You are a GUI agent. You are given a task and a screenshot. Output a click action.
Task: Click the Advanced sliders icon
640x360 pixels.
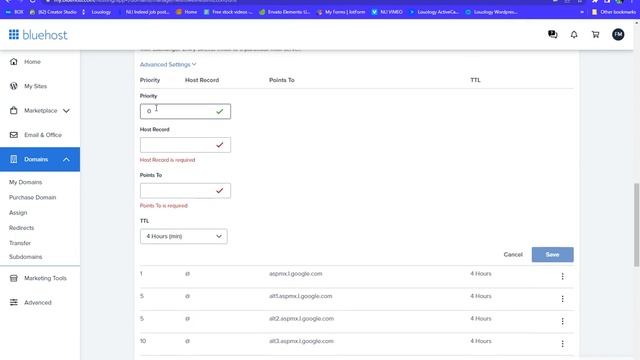pos(13,302)
